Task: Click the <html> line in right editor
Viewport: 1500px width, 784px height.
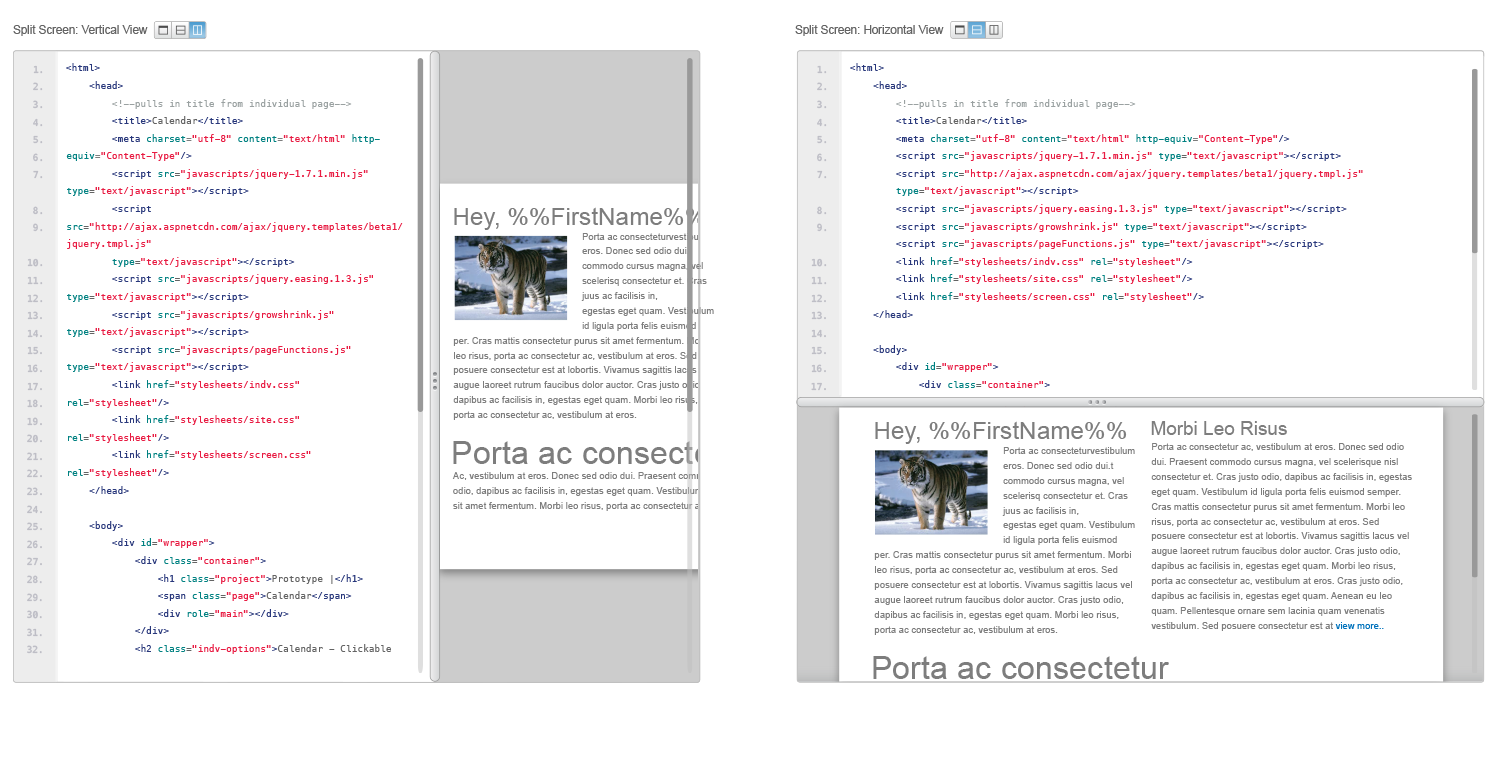Action: click(867, 68)
